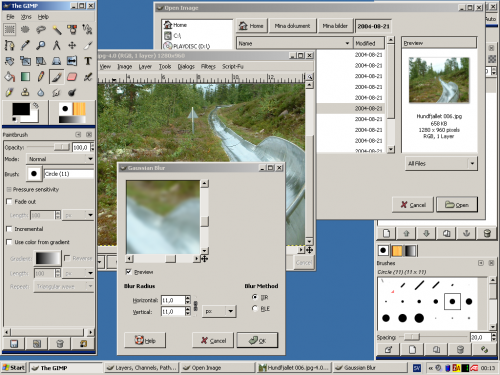The width and height of the screenshot is (500, 375).
Task: Open the All Files filter dropdown
Action: (x=441, y=163)
